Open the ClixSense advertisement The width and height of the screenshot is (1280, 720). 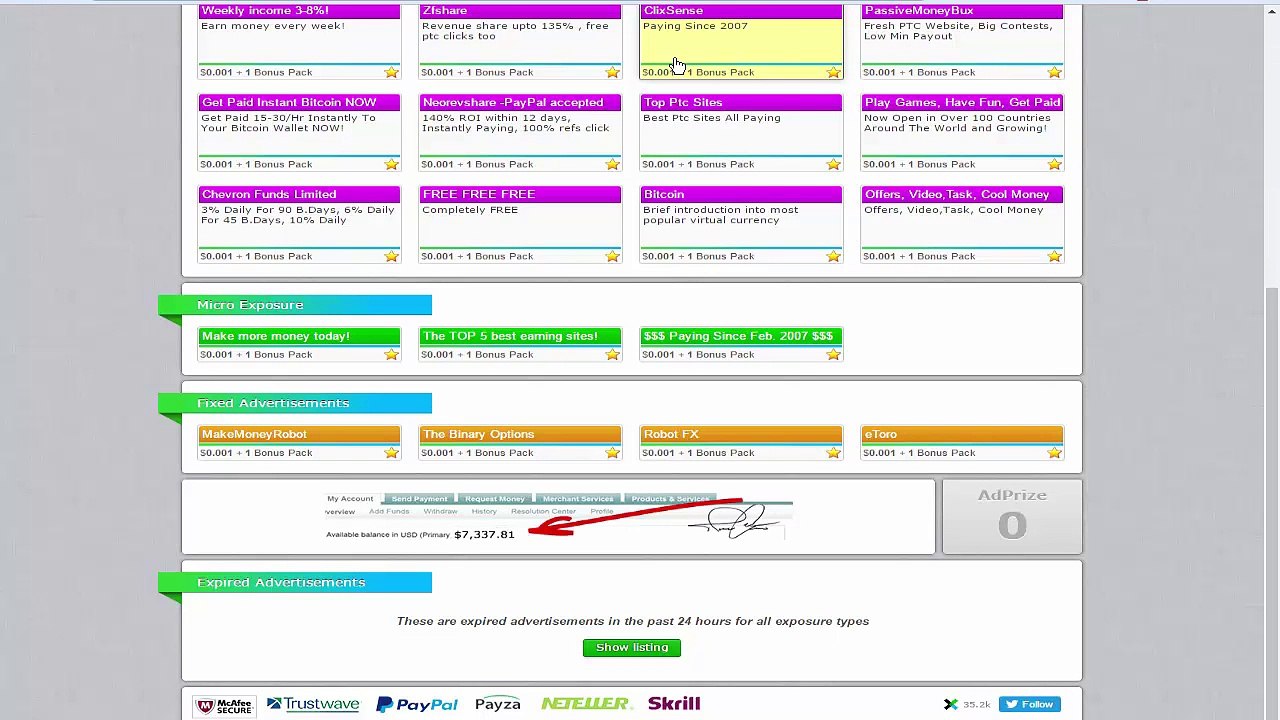pos(741,11)
